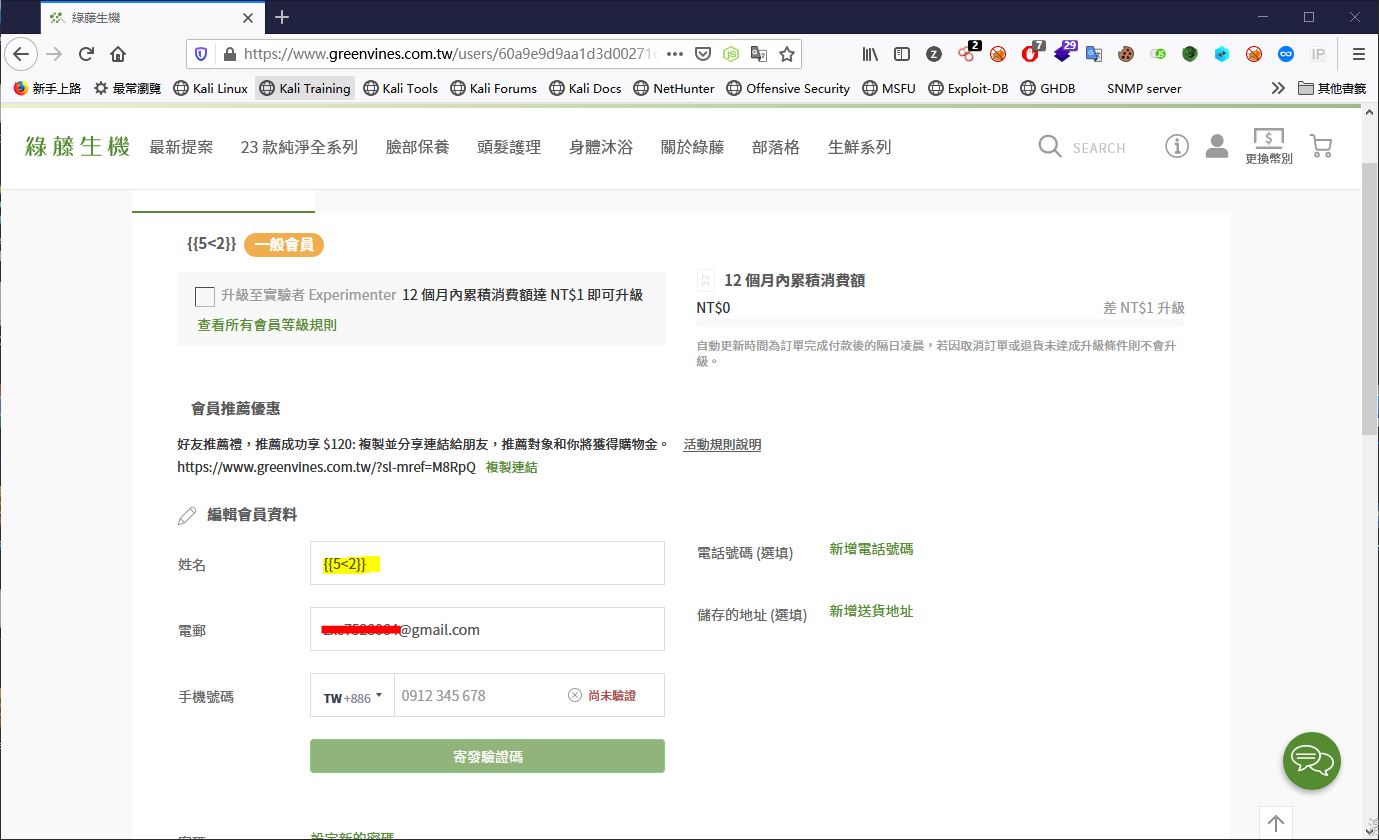Open the 最新提案 menu
1379x840 pixels.
181,147
